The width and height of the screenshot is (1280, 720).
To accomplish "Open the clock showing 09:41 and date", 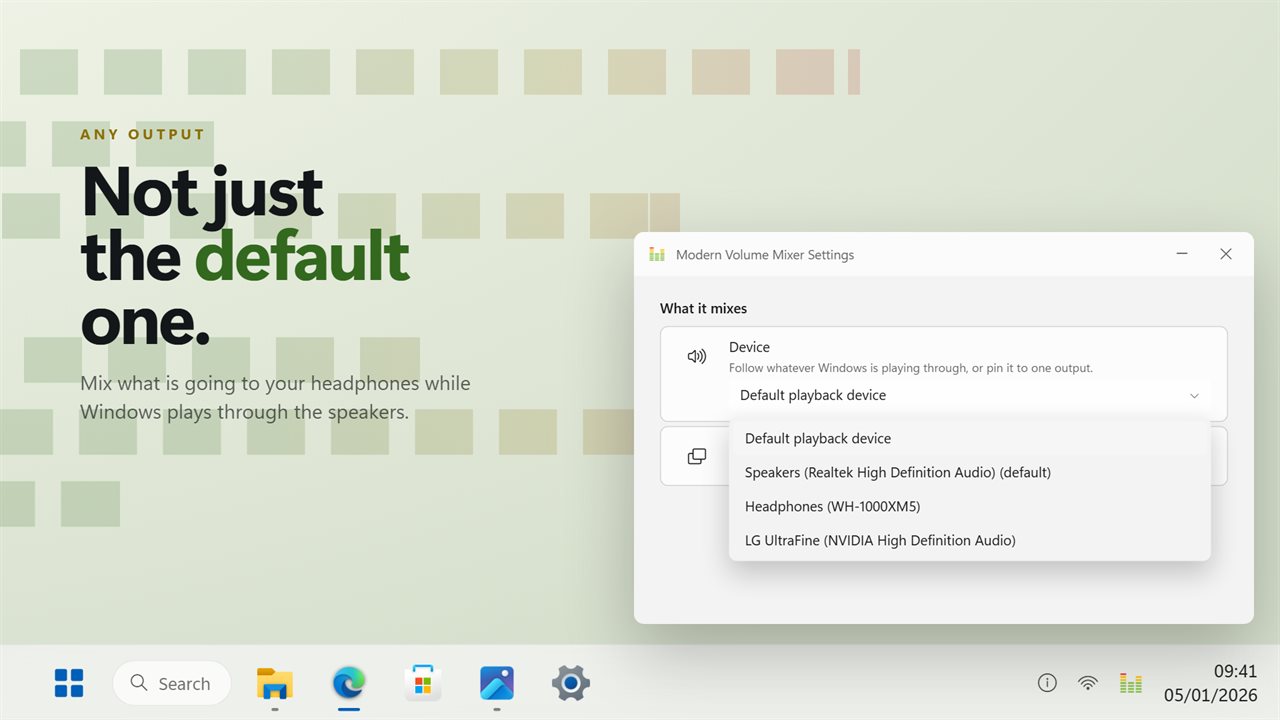I will pos(1210,683).
